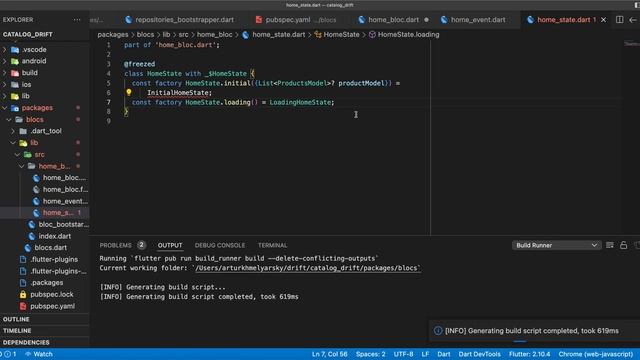Expand the Timeline section

[x=44, y=331]
